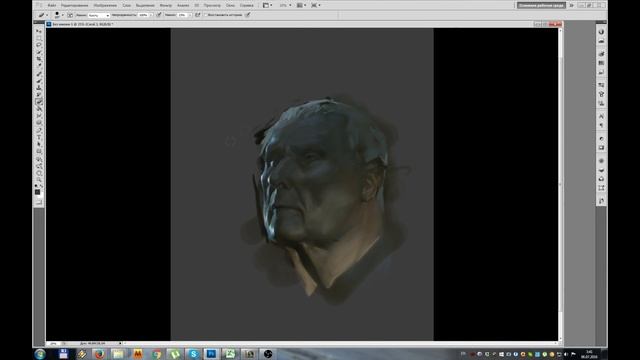This screenshot has width=640, height=360.
Task: Select the History Brush tool
Action: pyautogui.click(x=39, y=94)
